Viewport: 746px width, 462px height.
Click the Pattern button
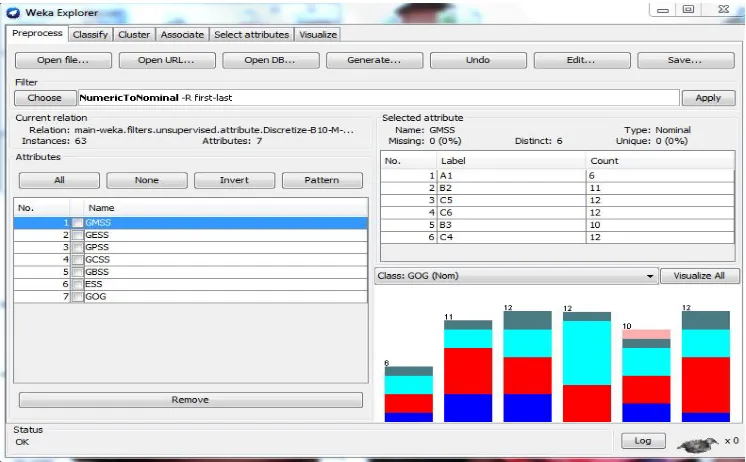point(322,180)
